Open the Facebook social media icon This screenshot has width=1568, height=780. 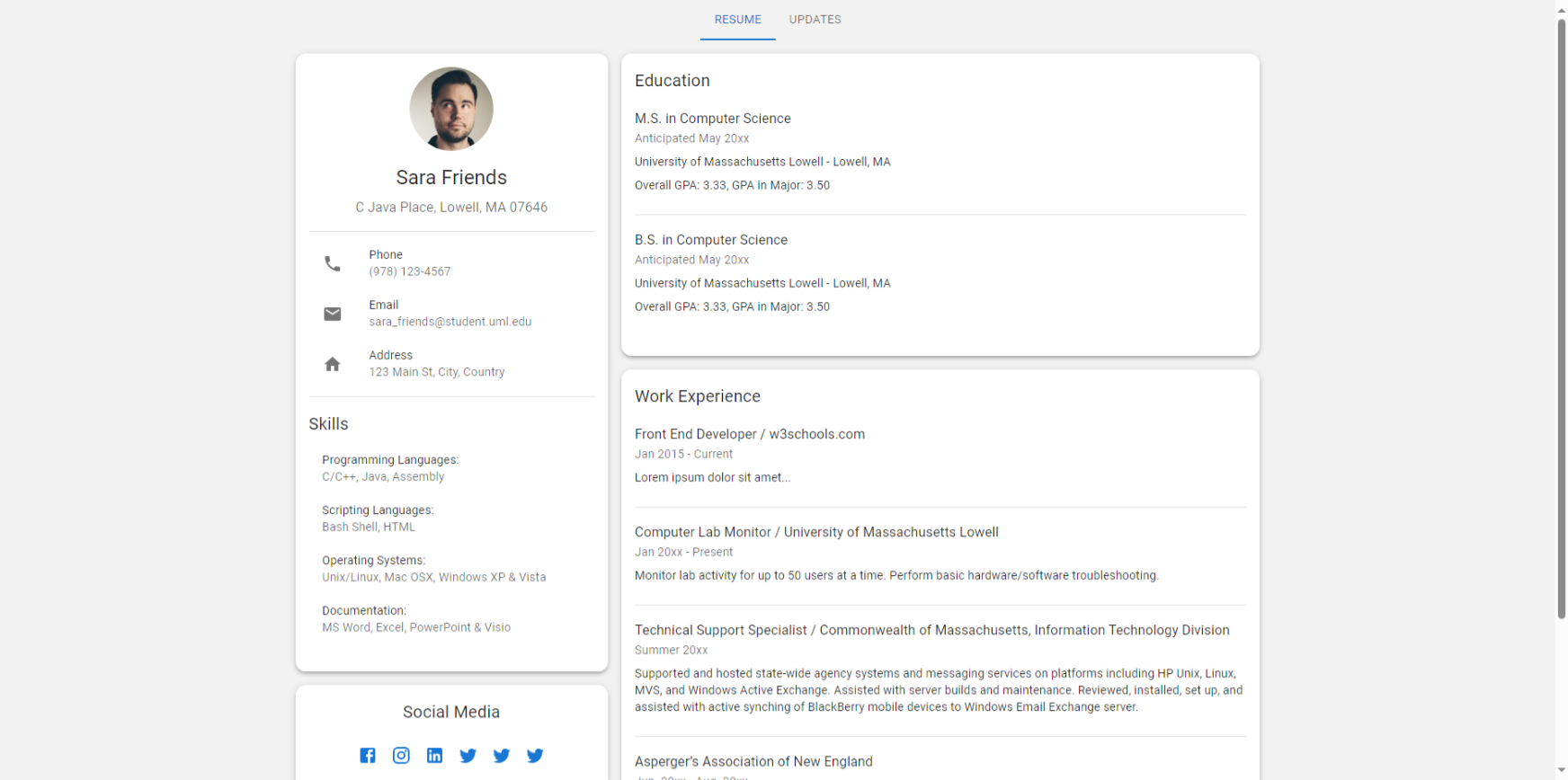368,755
